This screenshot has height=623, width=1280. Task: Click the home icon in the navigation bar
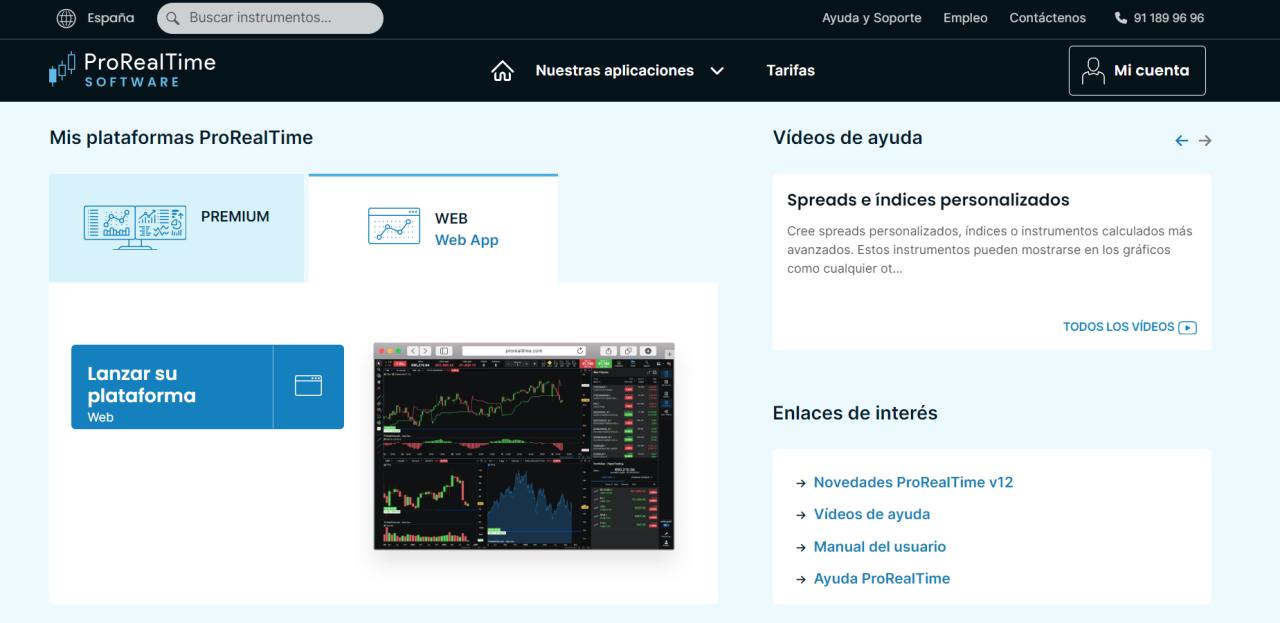pyautogui.click(x=502, y=70)
